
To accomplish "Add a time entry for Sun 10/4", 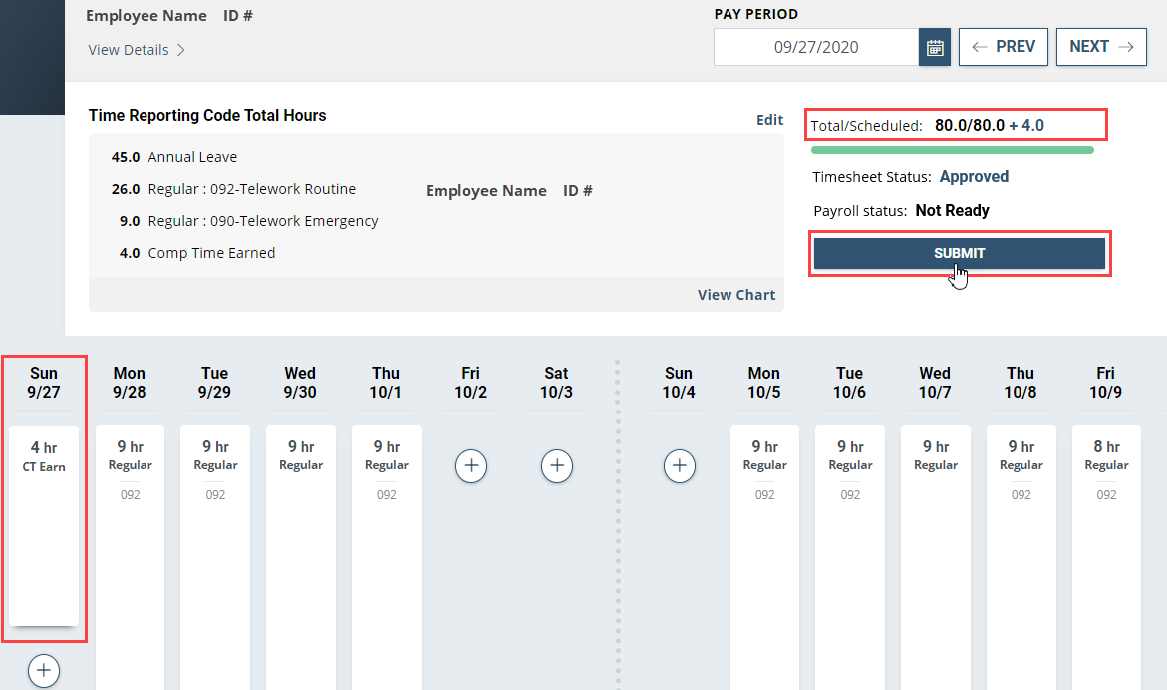I will click(x=680, y=465).
